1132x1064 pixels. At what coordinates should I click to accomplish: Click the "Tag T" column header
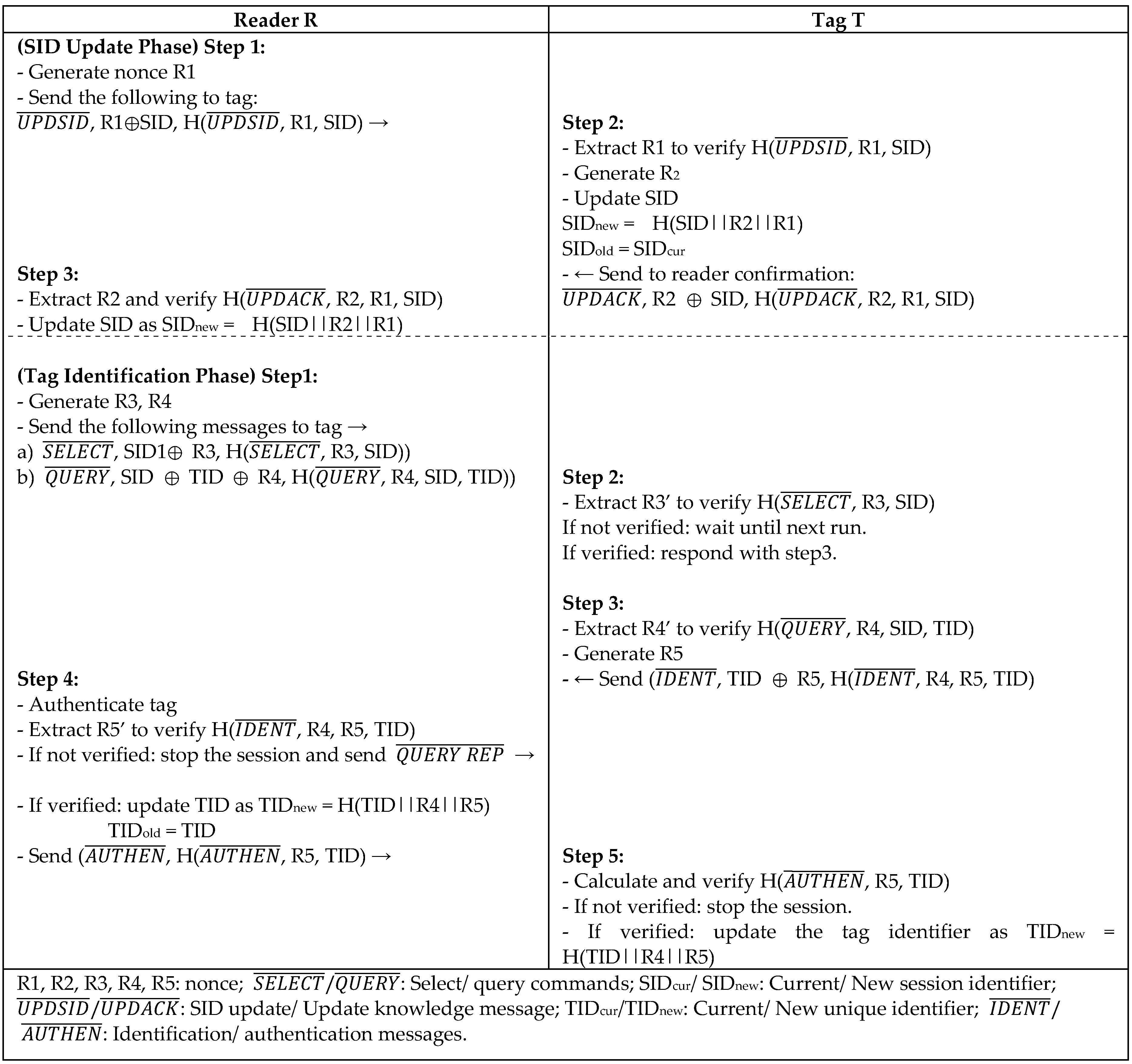(x=838, y=20)
